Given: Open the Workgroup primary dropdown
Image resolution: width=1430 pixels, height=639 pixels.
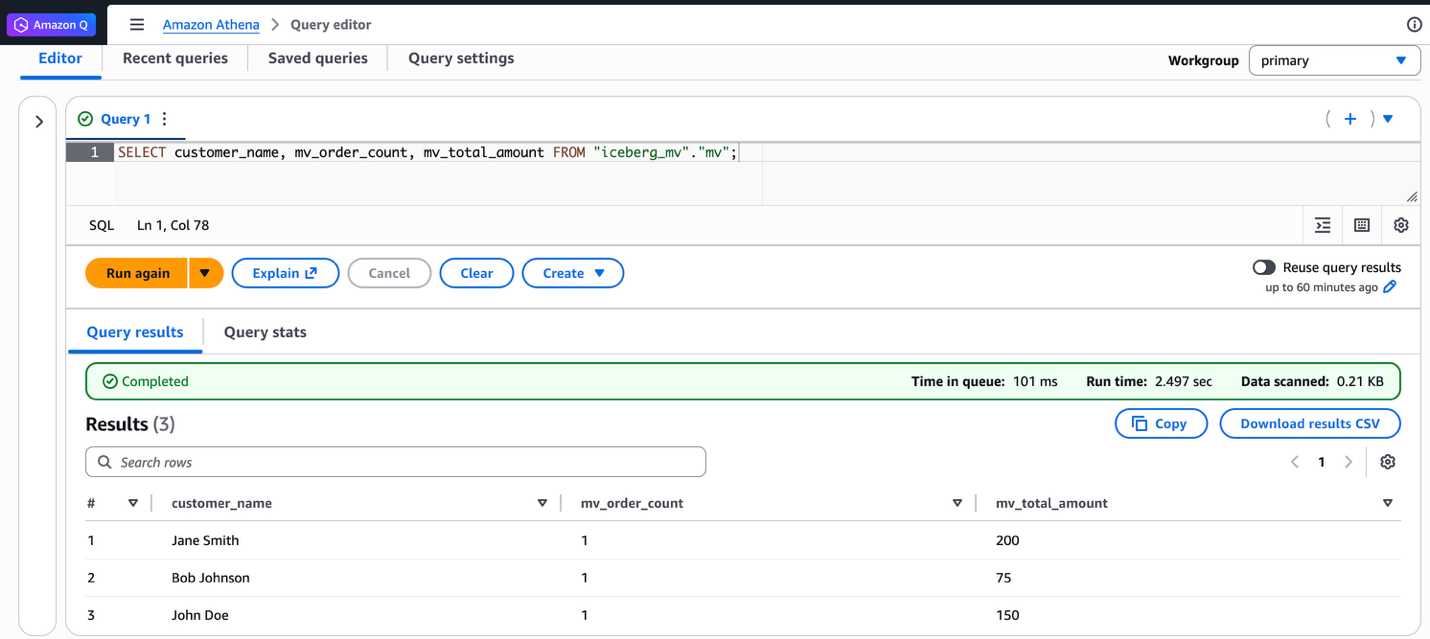Looking at the screenshot, I should (1334, 61).
